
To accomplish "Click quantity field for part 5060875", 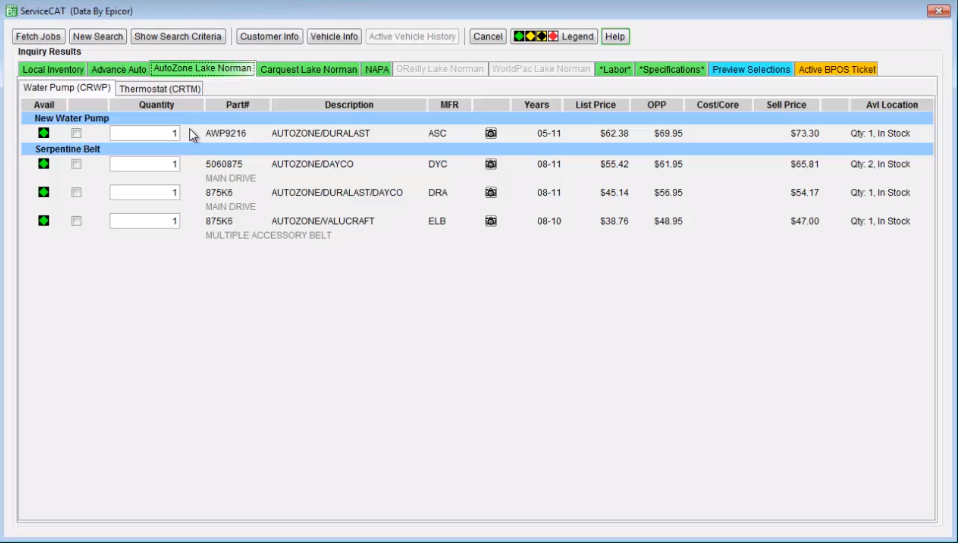I will pos(145,164).
